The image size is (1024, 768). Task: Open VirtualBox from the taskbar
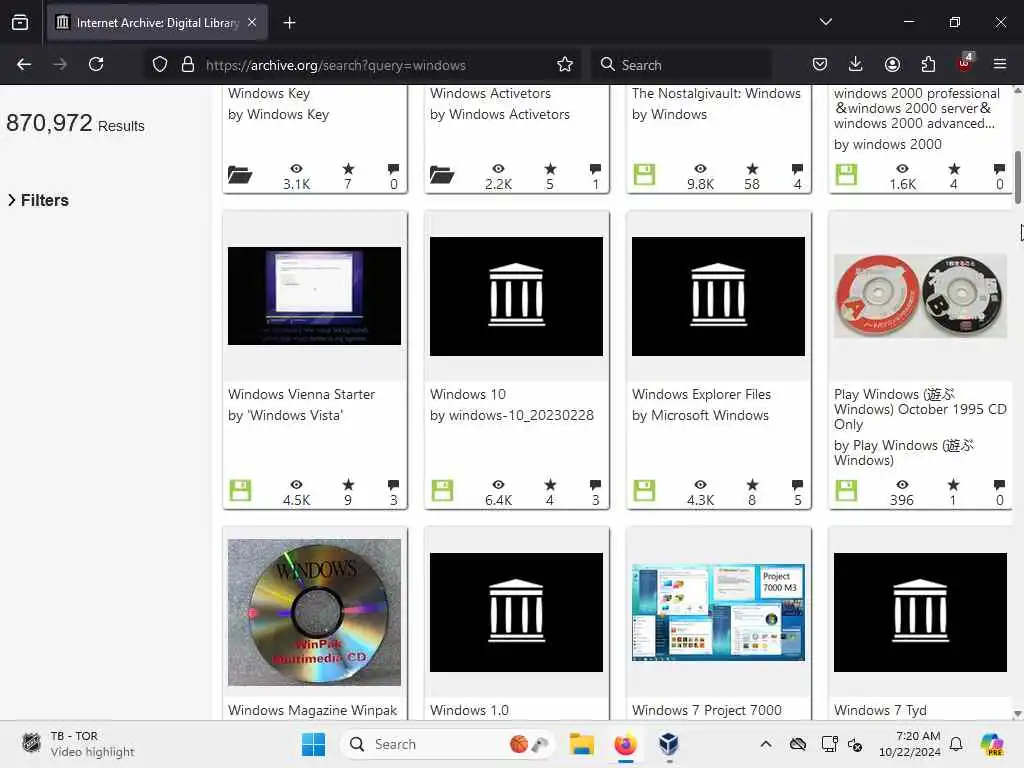click(669, 744)
